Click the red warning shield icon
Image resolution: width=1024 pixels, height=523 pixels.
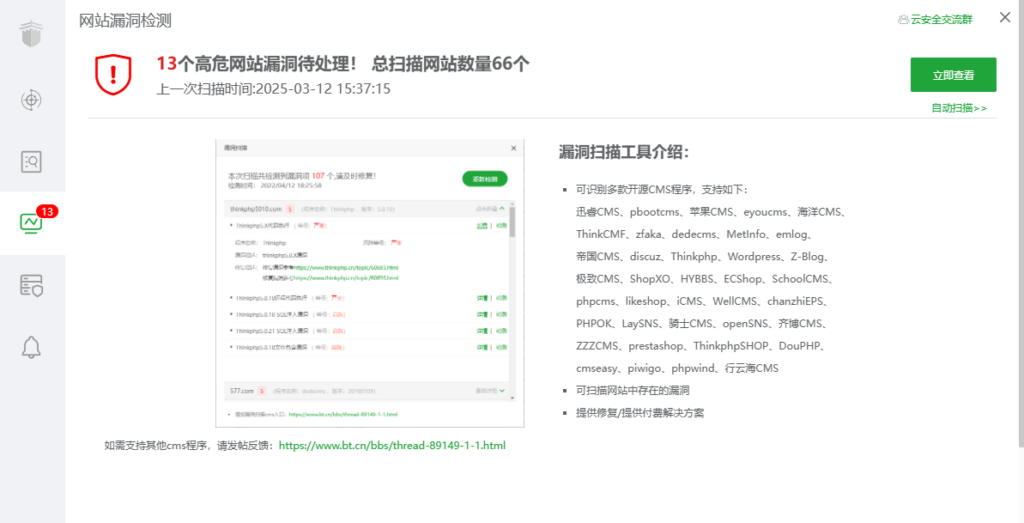(114, 74)
